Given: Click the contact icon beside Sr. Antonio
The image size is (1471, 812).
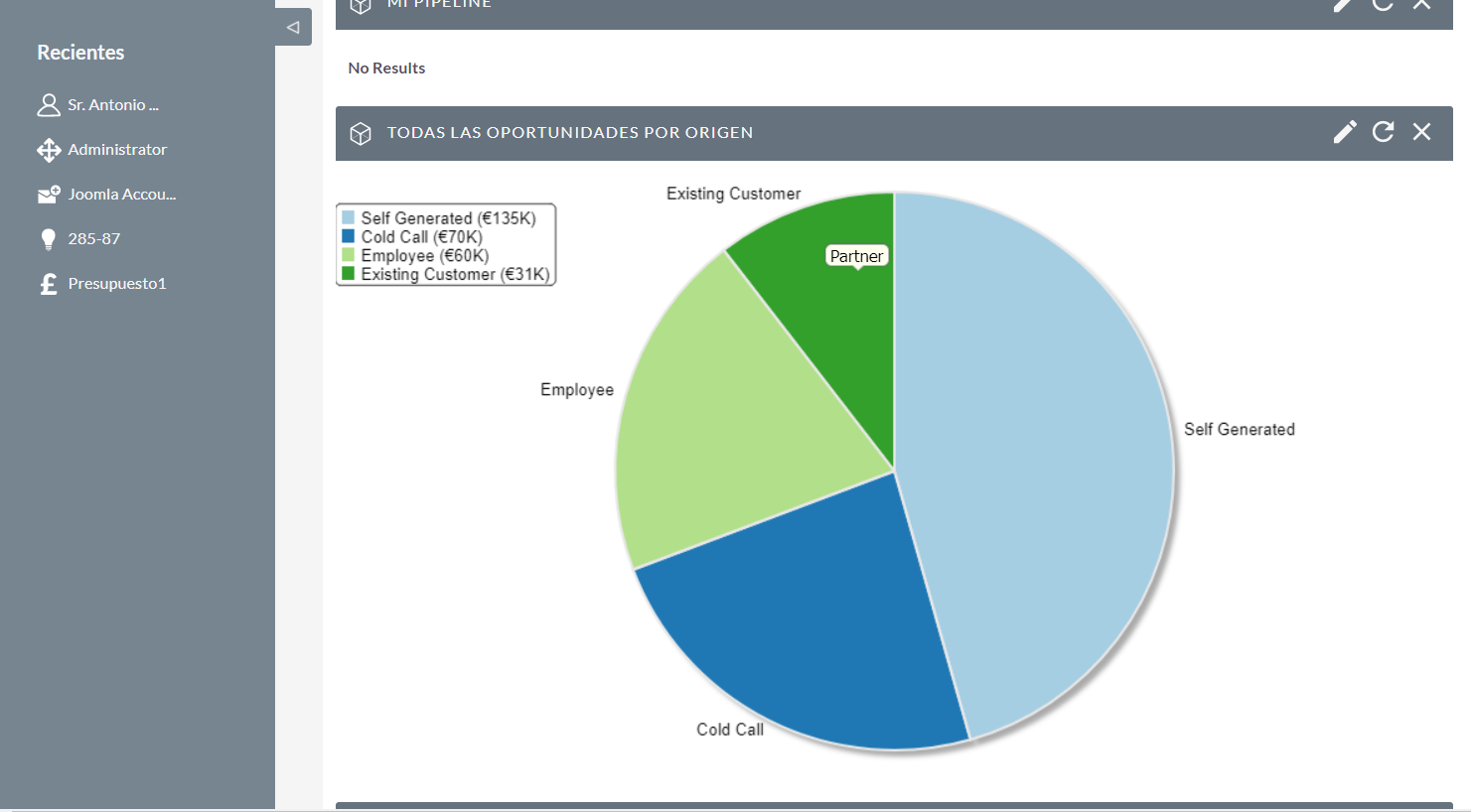Looking at the screenshot, I should tap(48, 104).
